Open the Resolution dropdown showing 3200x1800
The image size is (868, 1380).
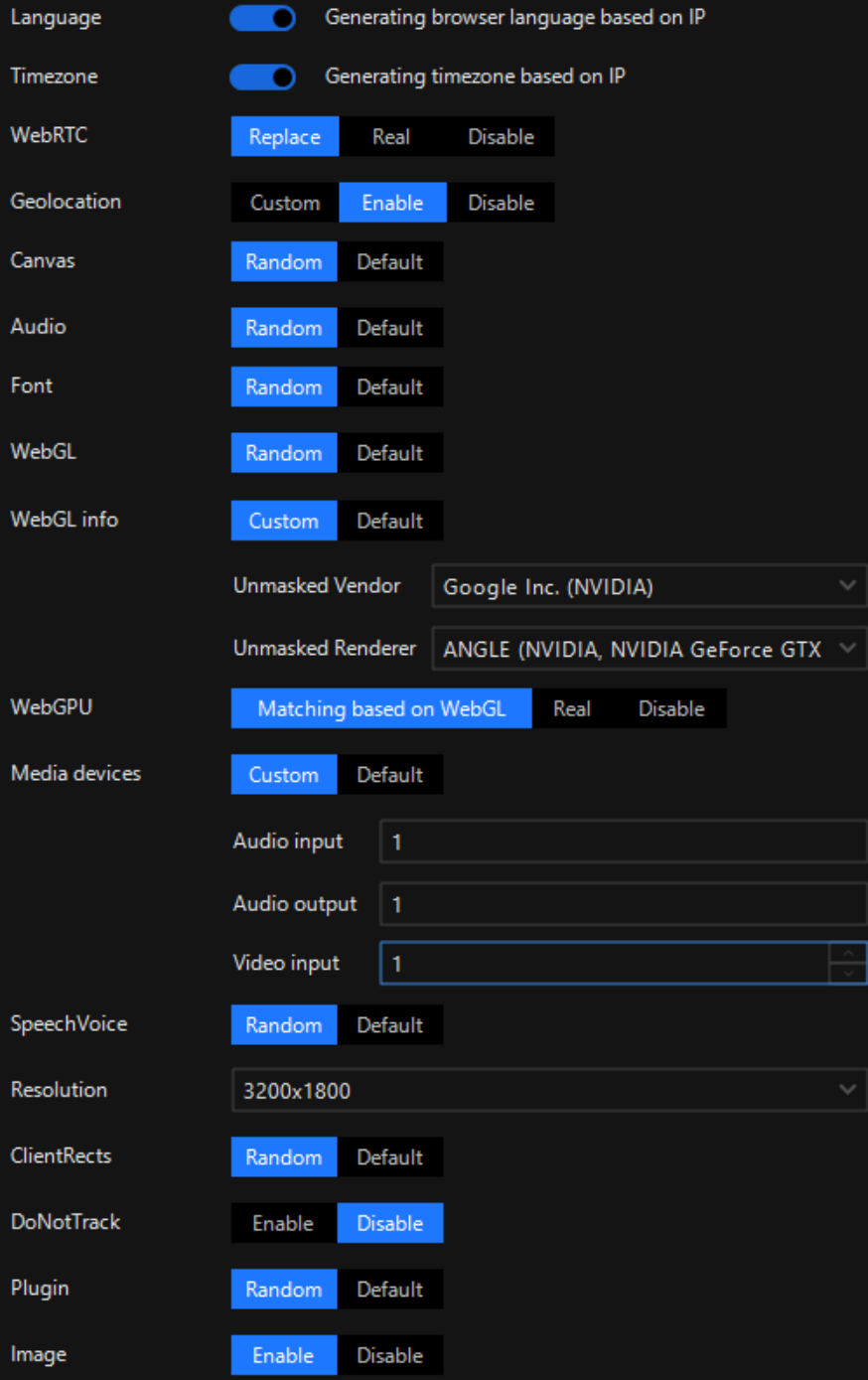coord(548,1091)
